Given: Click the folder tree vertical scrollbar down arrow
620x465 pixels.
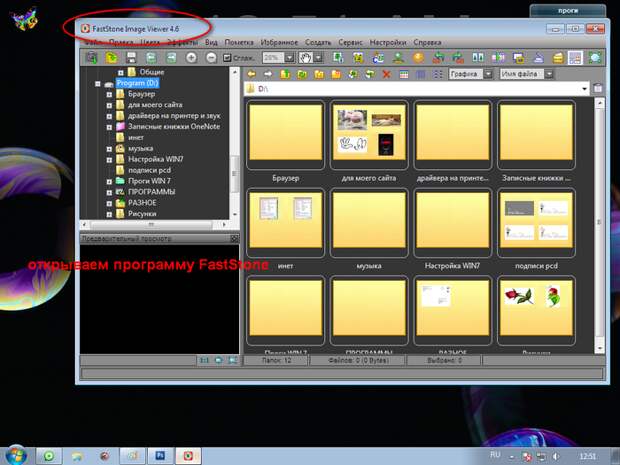Looking at the screenshot, I should (234, 214).
